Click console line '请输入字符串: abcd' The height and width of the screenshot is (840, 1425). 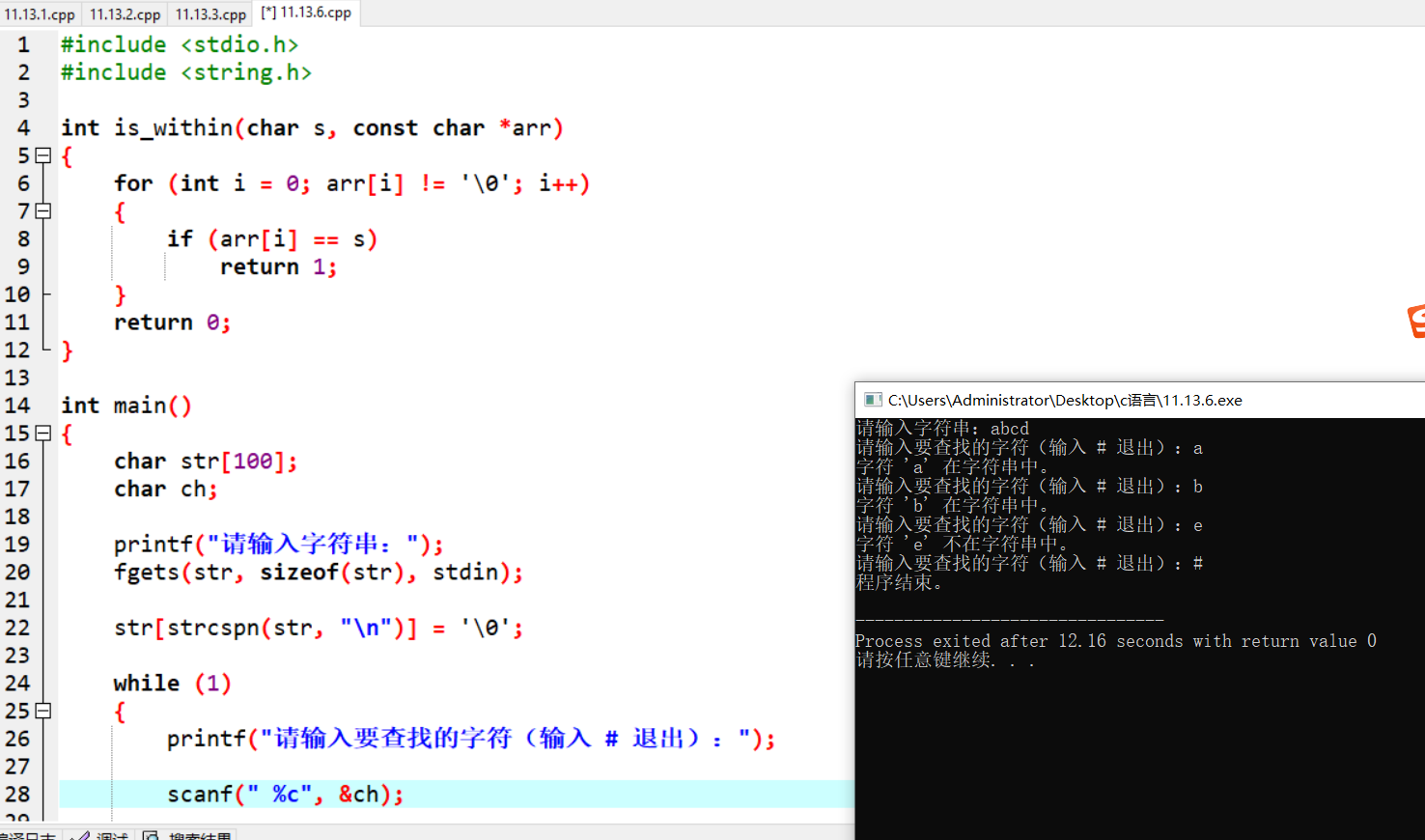(942, 429)
